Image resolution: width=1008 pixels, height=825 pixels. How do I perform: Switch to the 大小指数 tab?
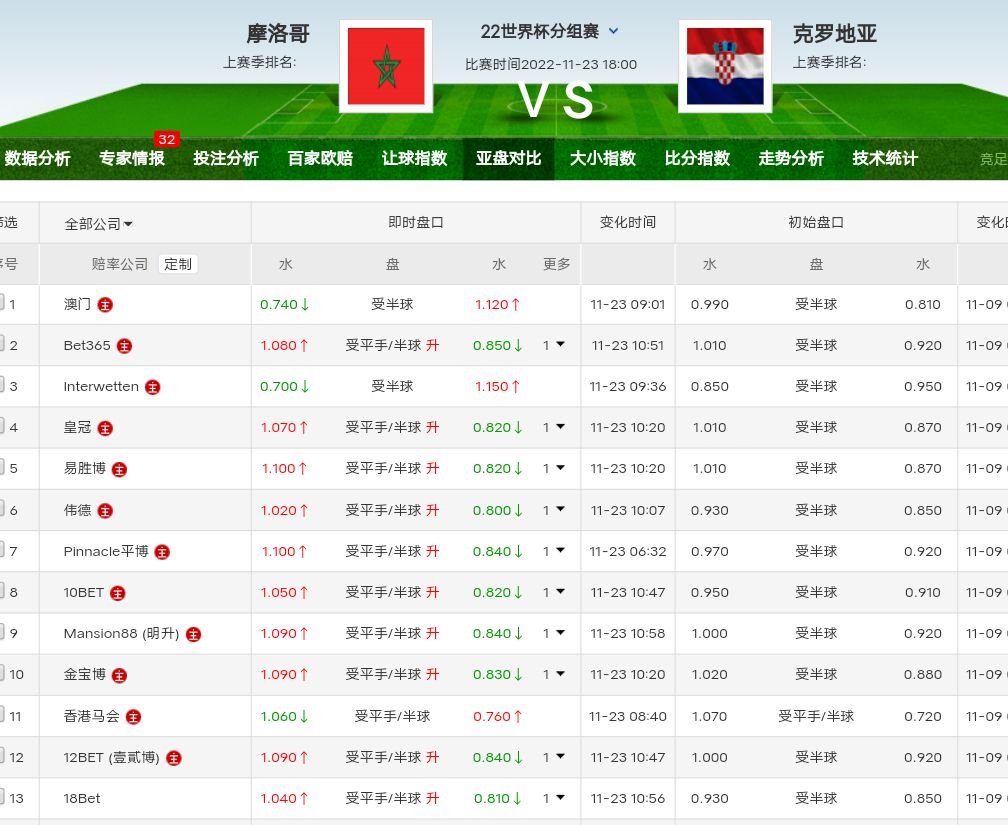pyautogui.click(x=602, y=158)
